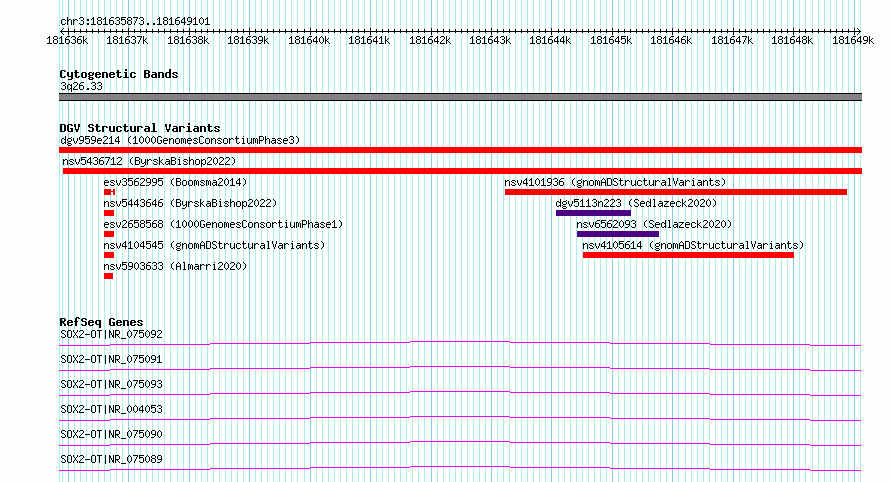Open the nsv6562093 (Sedlazeck2020) label
Viewport: 890px width, 482px height.
click(x=654, y=224)
